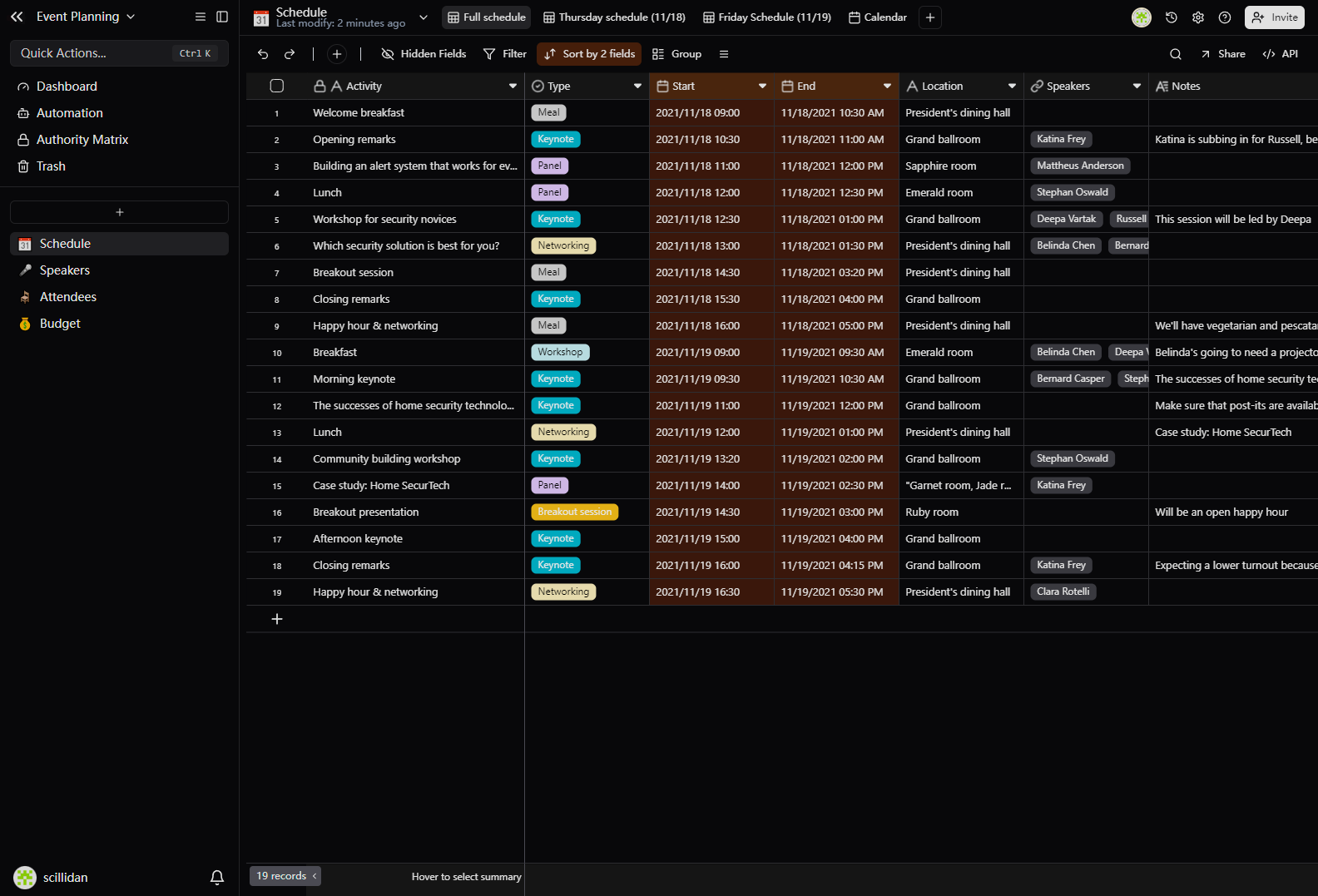Open the Filter options
Image resolution: width=1318 pixels, height=896 pixels.
click(505, 54)
